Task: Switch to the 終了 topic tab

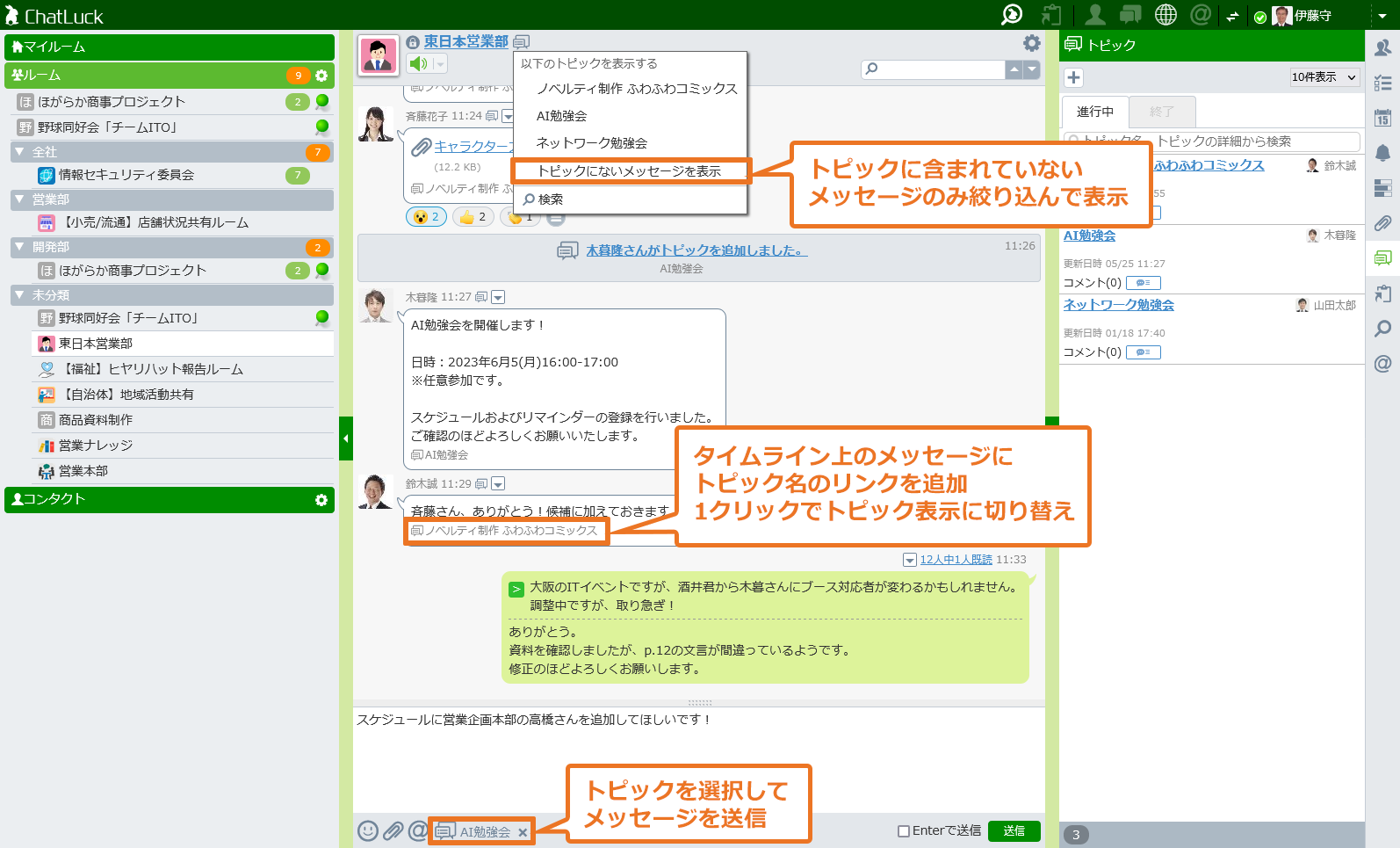Action: (1162, 112)
